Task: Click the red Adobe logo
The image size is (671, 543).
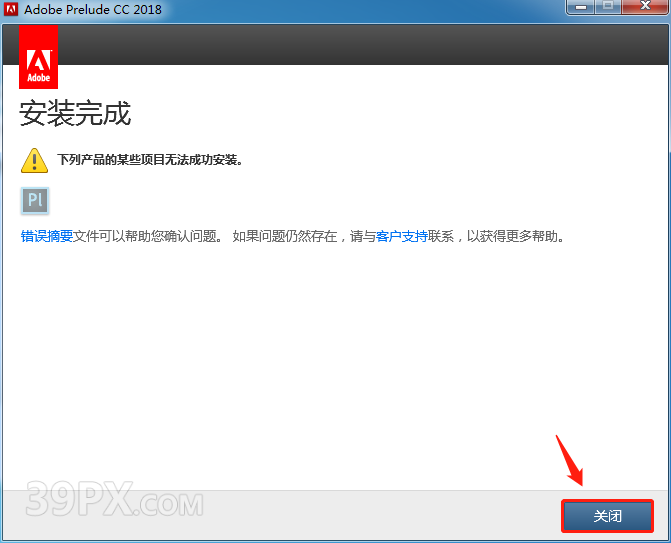Action: point(39,57)
